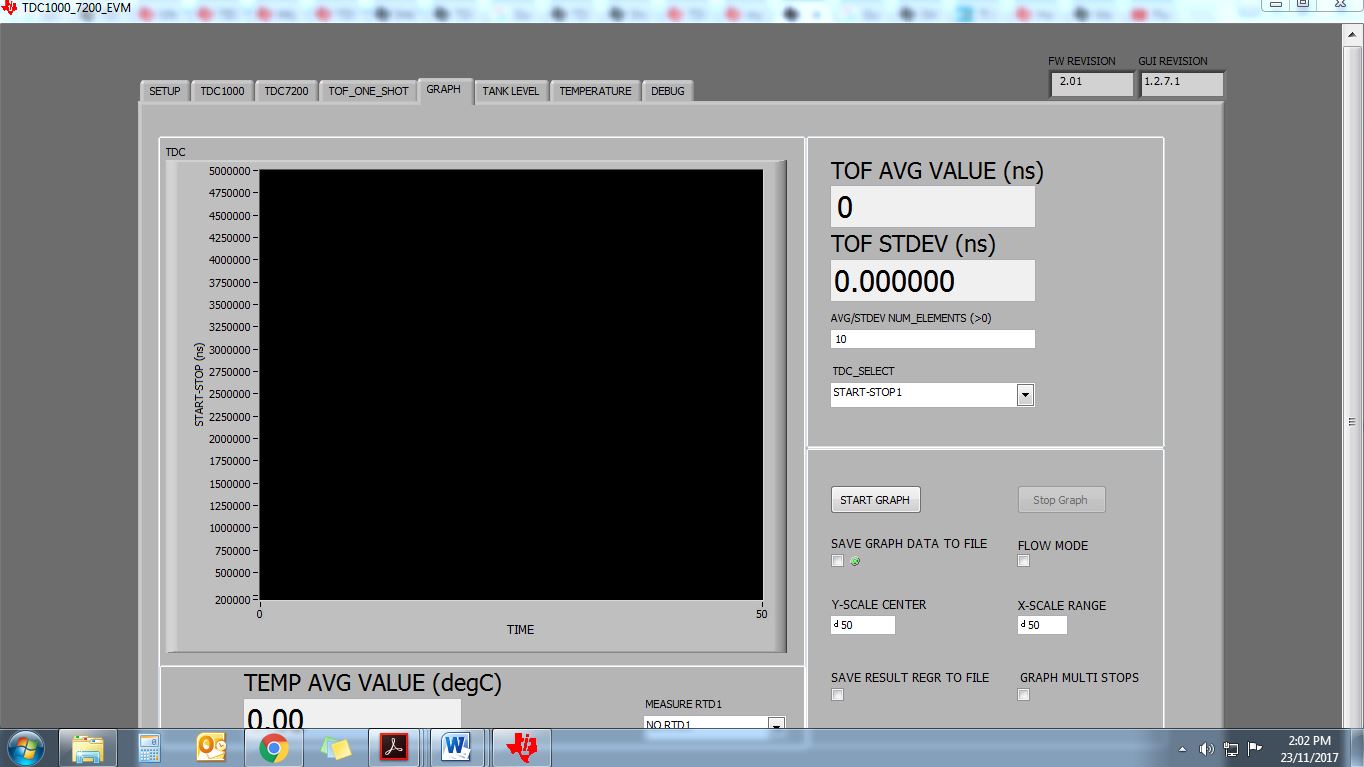Click the radix 'd' icon in X-SCALE RANGE
The width and height of the screenshot is (1364, 767).
(1024, 625)
